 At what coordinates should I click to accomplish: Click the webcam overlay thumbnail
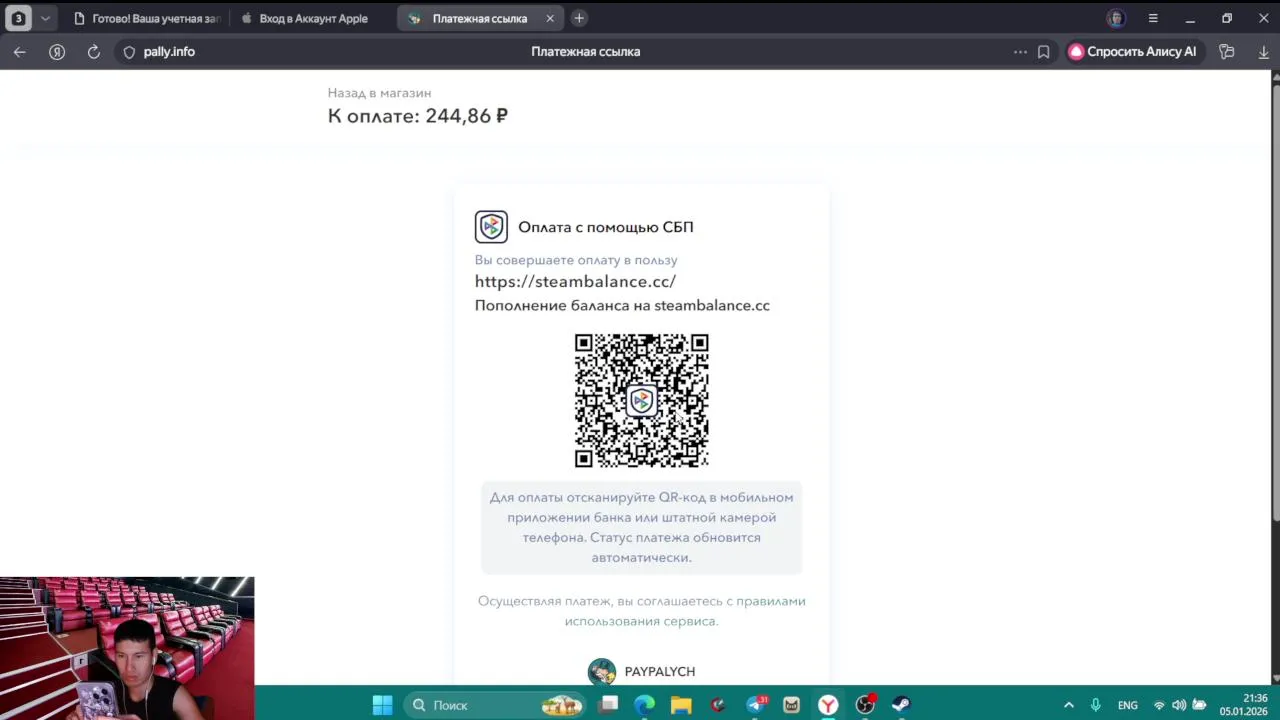[127, 648]
